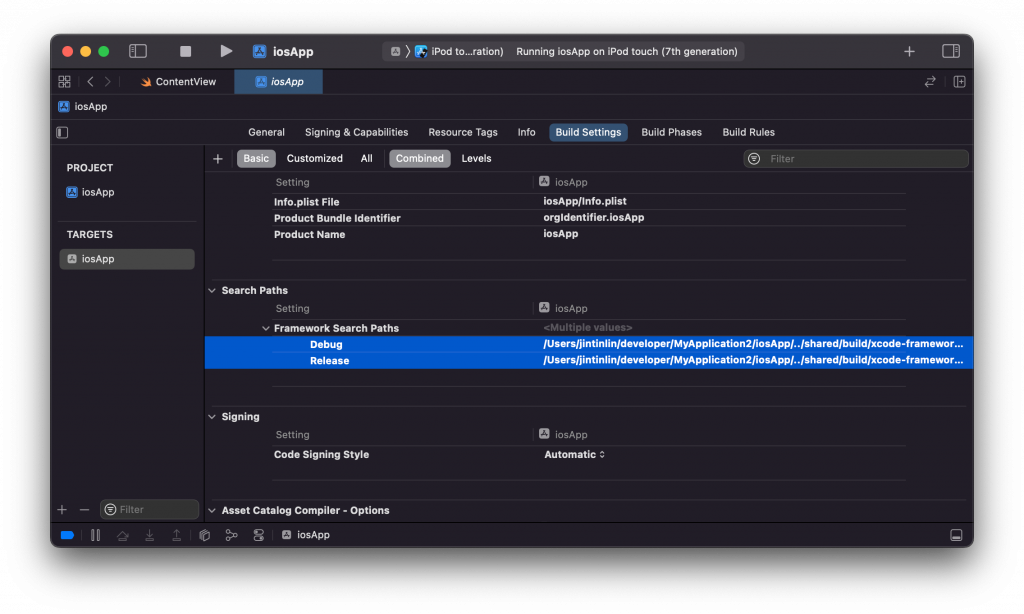Click iosApp process in debug bar
The width and height of the screenshot is (1024, 614).
(306, 535)
